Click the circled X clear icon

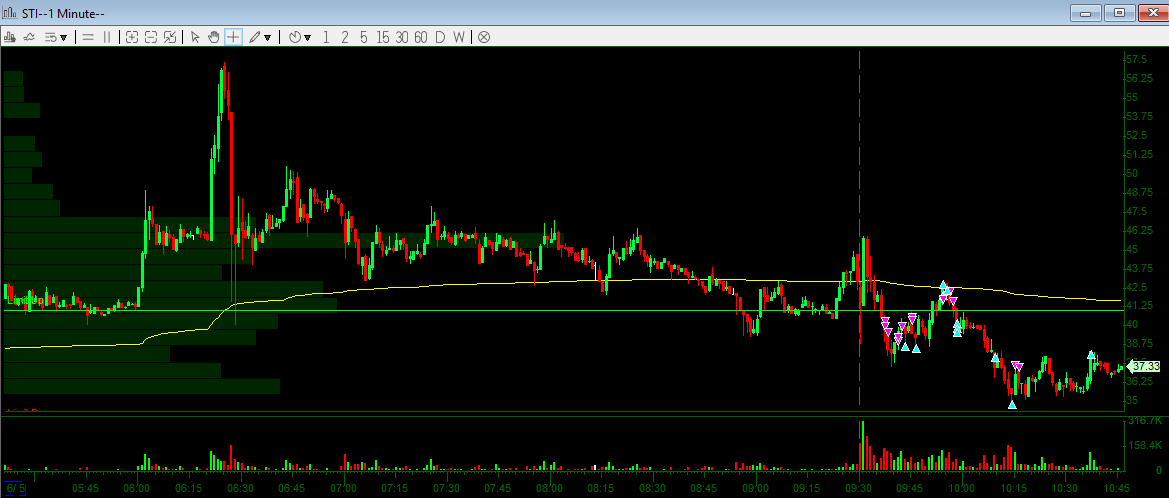[484, 37]
